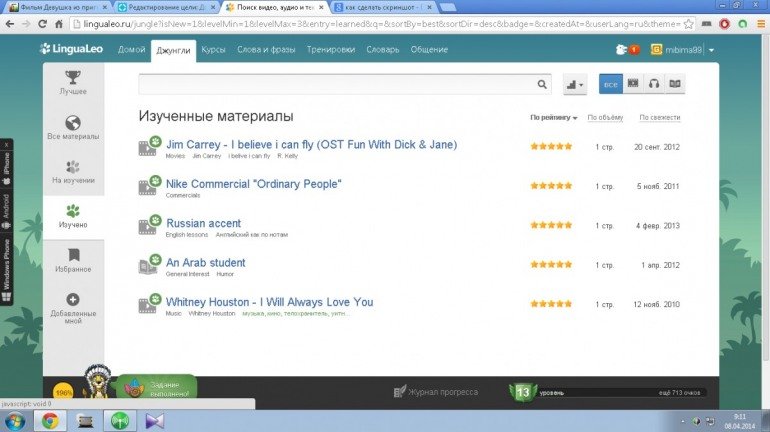The image size is (770, 432).
Task: Open the По рейтингу sort dropdown
Action: click(x=554, y=118)
